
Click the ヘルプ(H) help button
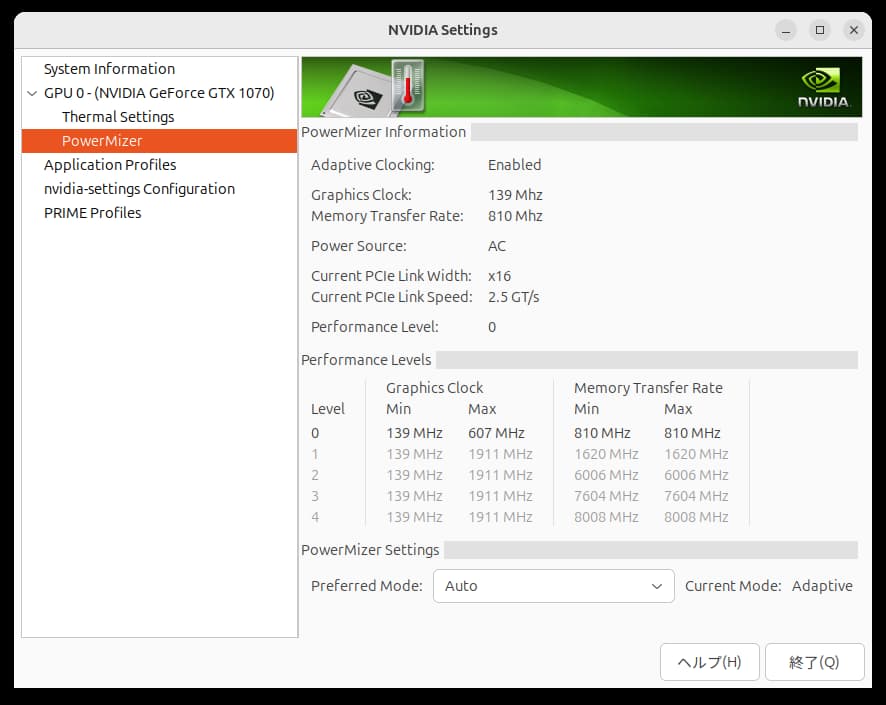click(x=709, y=662)
